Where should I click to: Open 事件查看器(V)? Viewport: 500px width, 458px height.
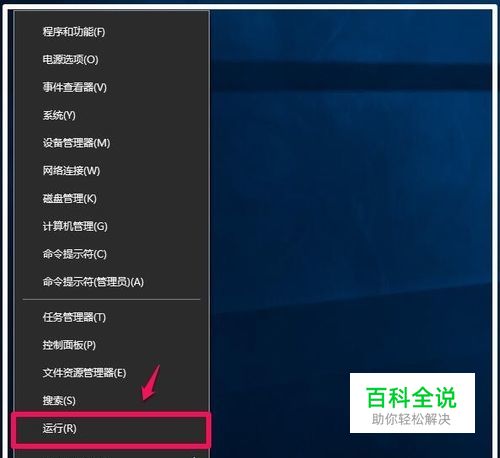click(x=111, y=87)
